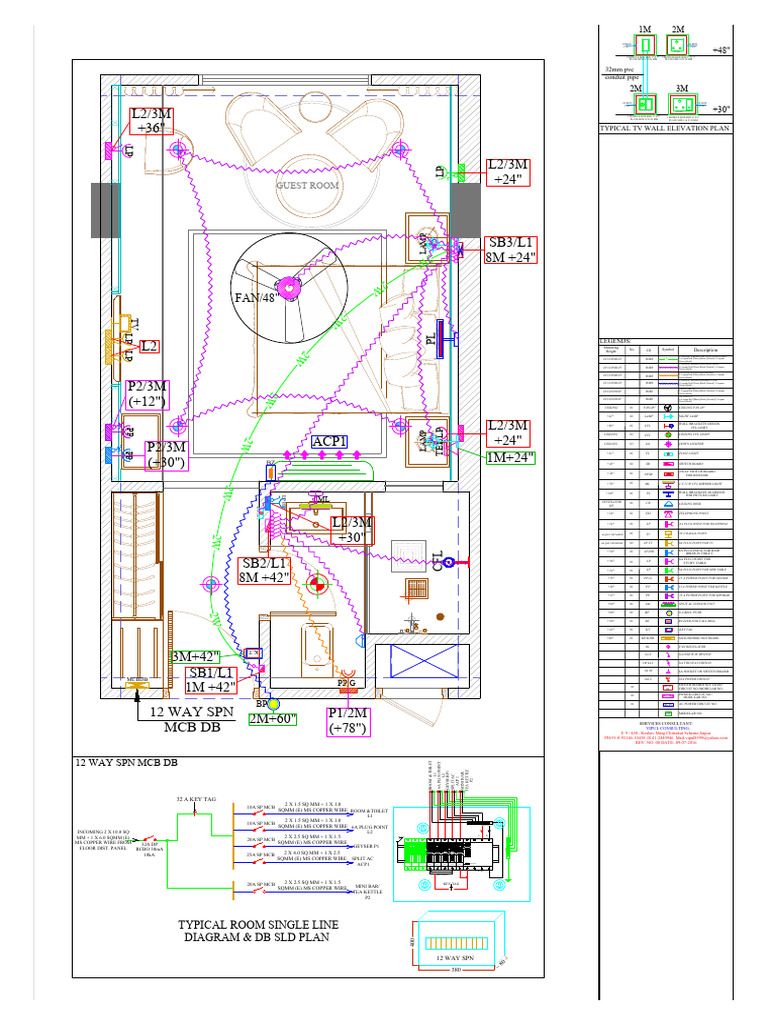Click the "L2/3M +30"" label
Screen dimensions: 768x1024
pos(352,530)
